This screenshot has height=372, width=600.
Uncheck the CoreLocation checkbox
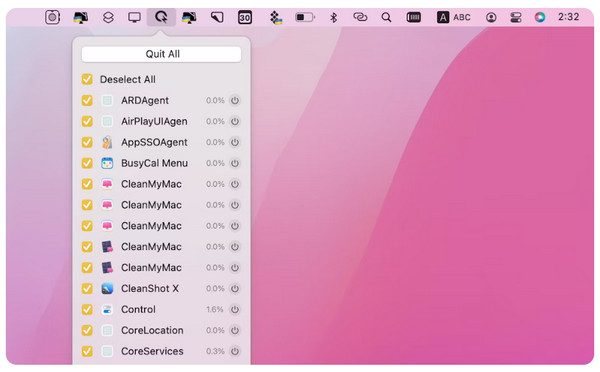click(x=87, y=330)
